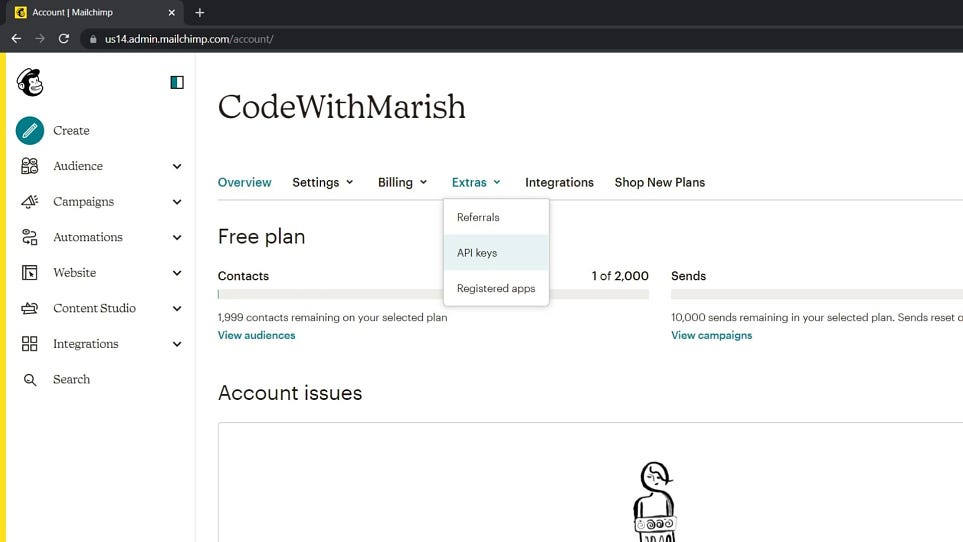Image resolution: width=963 pixels, height=542 pixels.
Task: Switch to the Overview tab
Action: (244, 182)
